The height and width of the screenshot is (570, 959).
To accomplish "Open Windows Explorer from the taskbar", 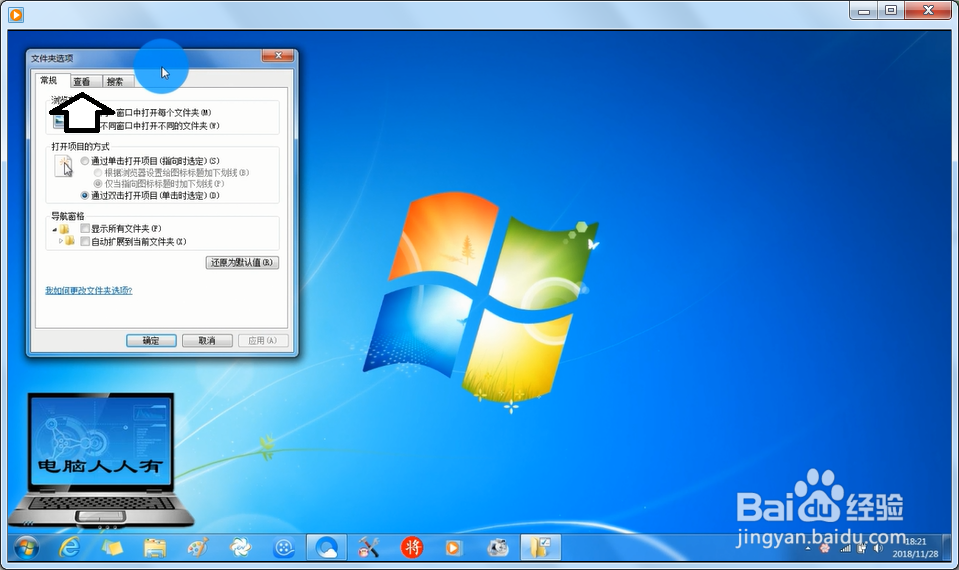I will point(155,547).
